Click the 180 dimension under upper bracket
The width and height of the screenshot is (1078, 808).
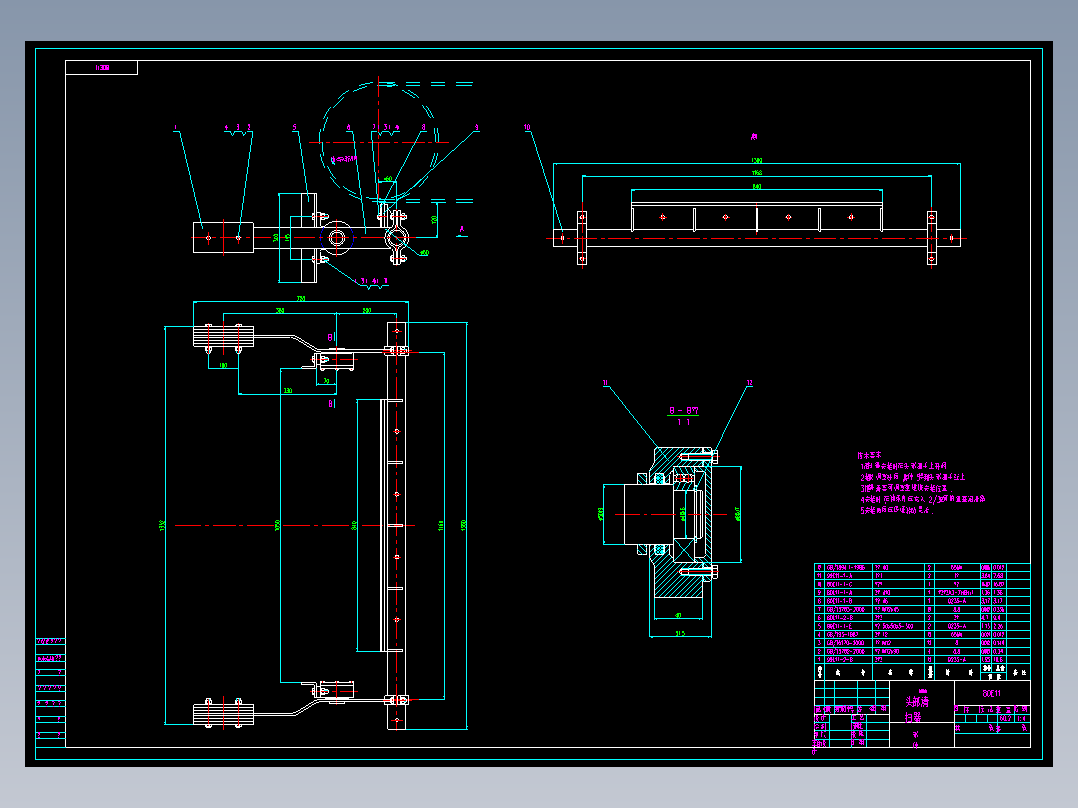tap(223, 365)
